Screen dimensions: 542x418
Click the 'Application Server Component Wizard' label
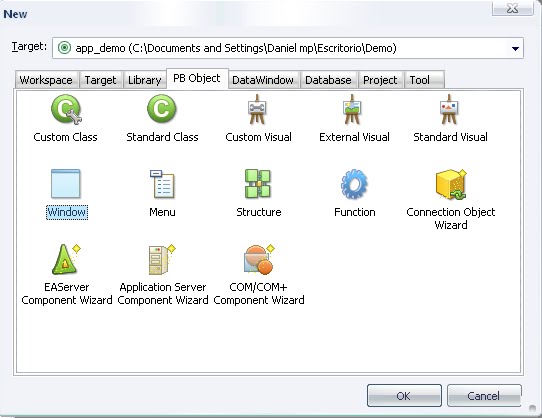163,294
